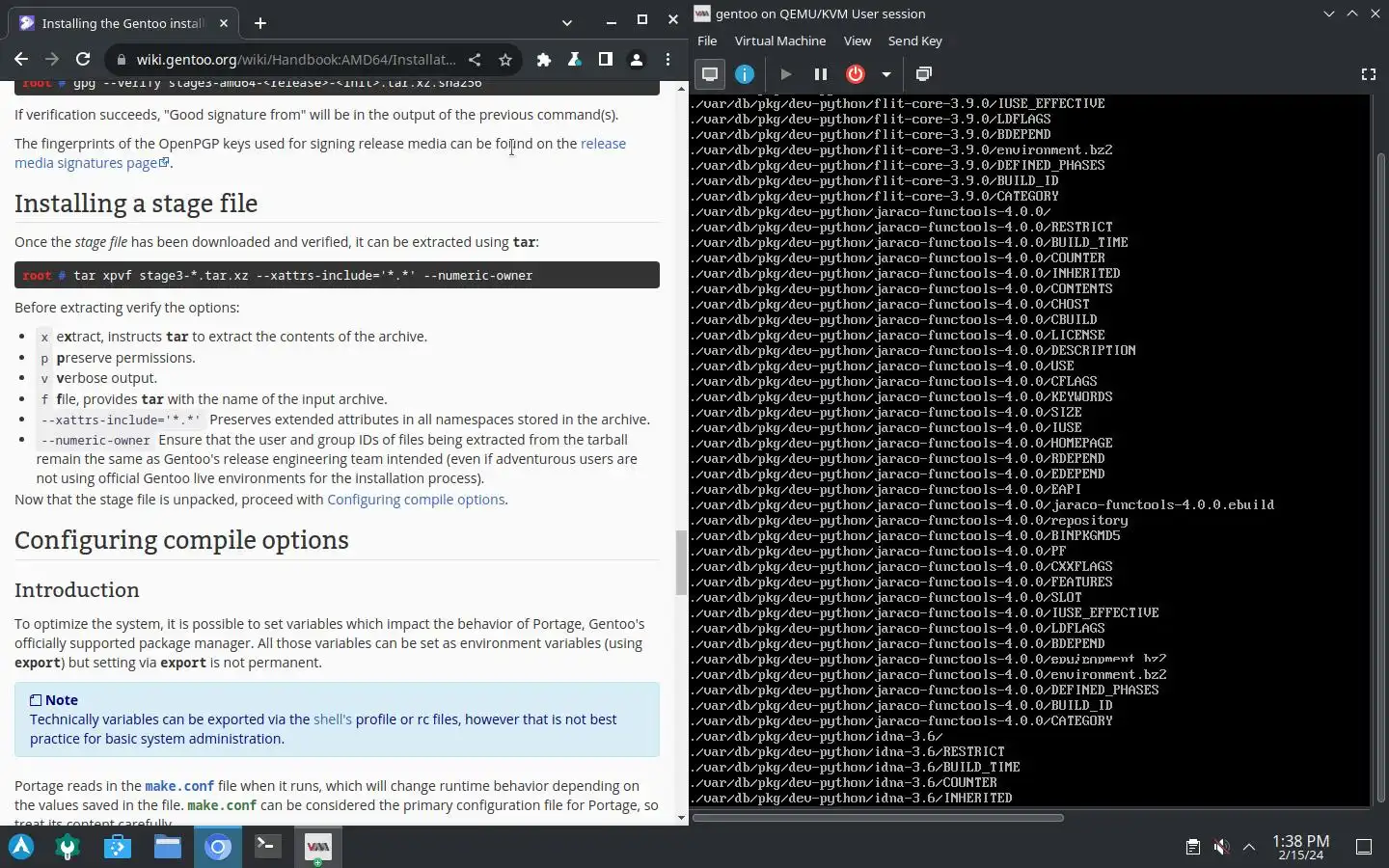Run the gentoo virtual machine
1389x868 pixels.
[x=786, y=74]
